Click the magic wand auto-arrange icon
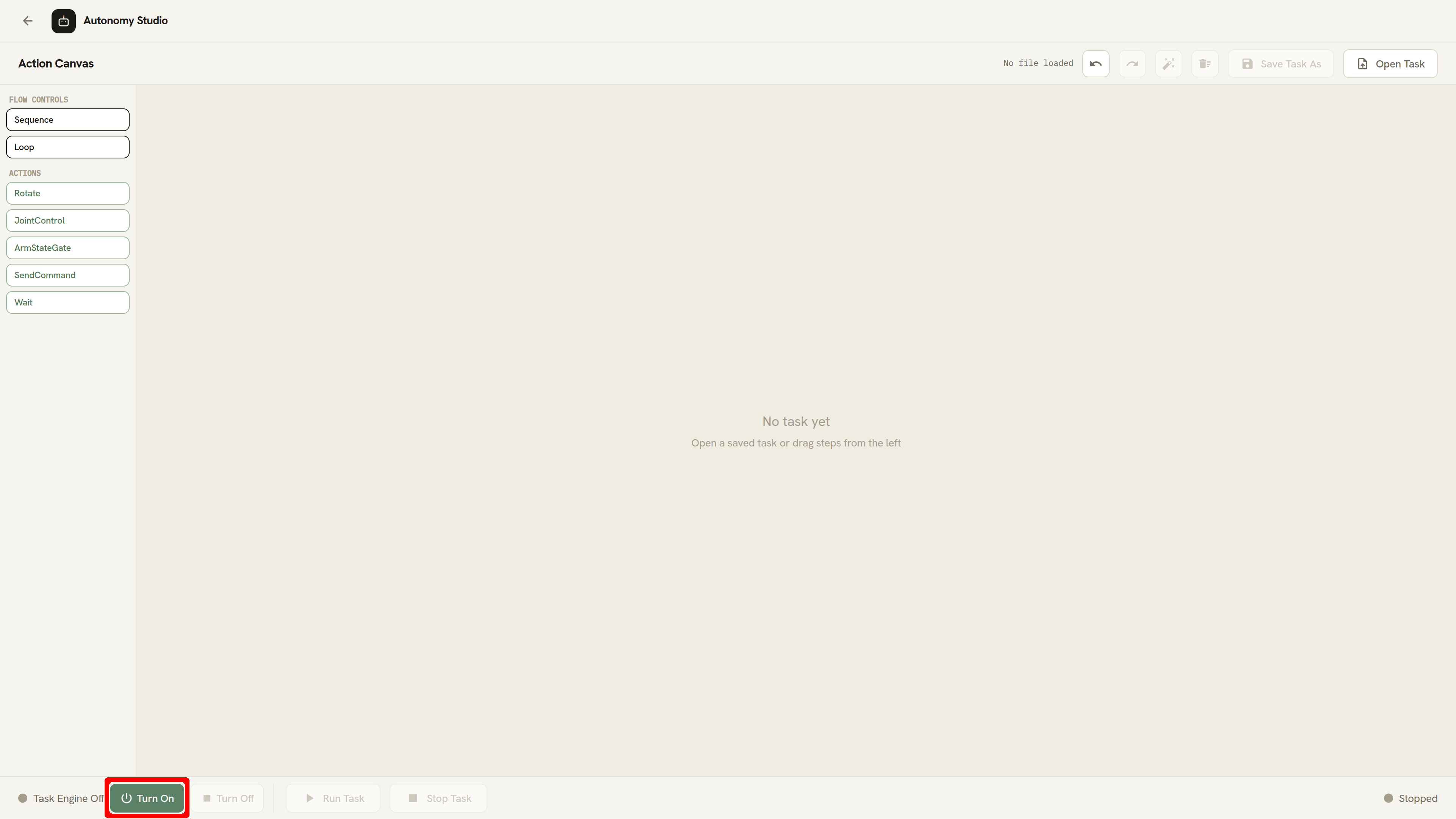This screenshot has height=819, width=1456. click(x=1168, y=64)
